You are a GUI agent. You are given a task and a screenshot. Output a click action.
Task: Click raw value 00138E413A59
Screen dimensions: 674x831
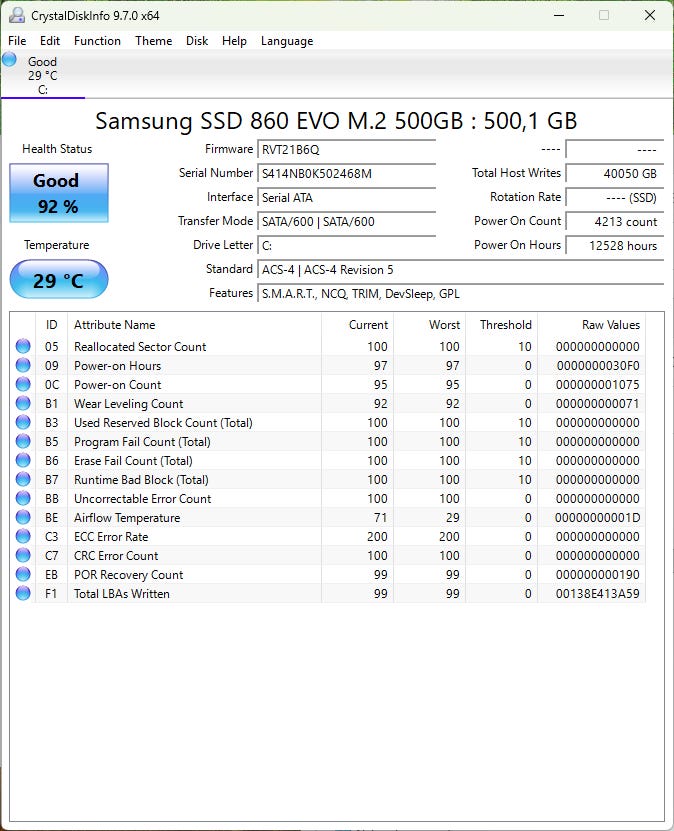598,594
